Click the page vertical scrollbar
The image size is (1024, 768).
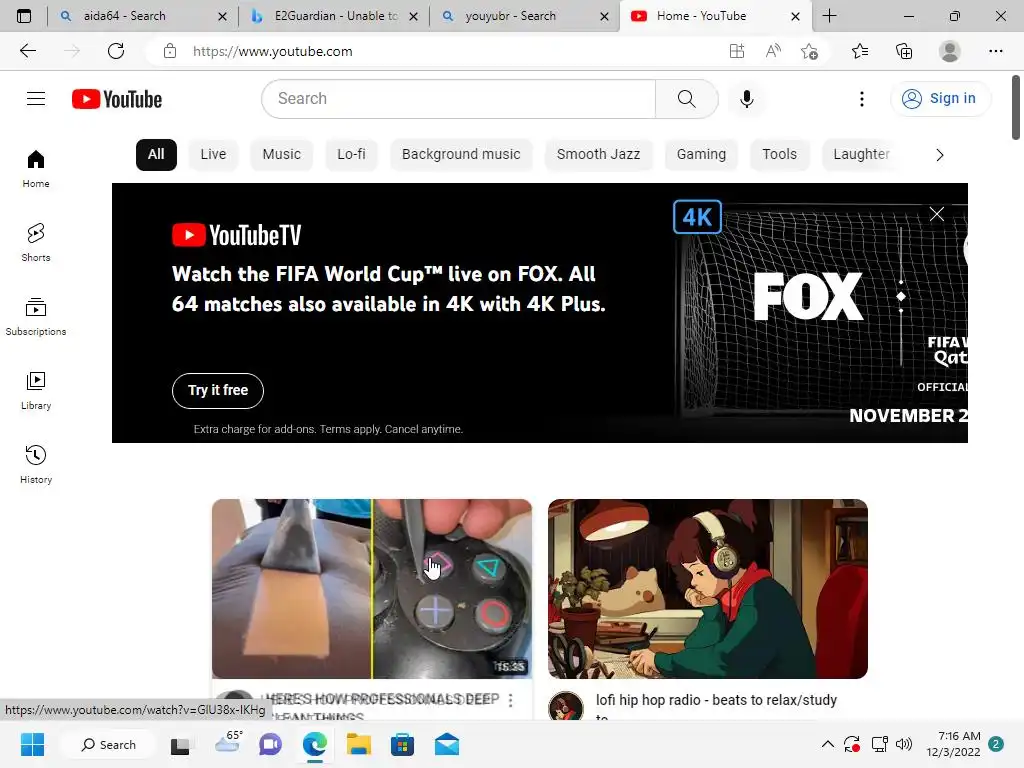tap(1016, 107)
